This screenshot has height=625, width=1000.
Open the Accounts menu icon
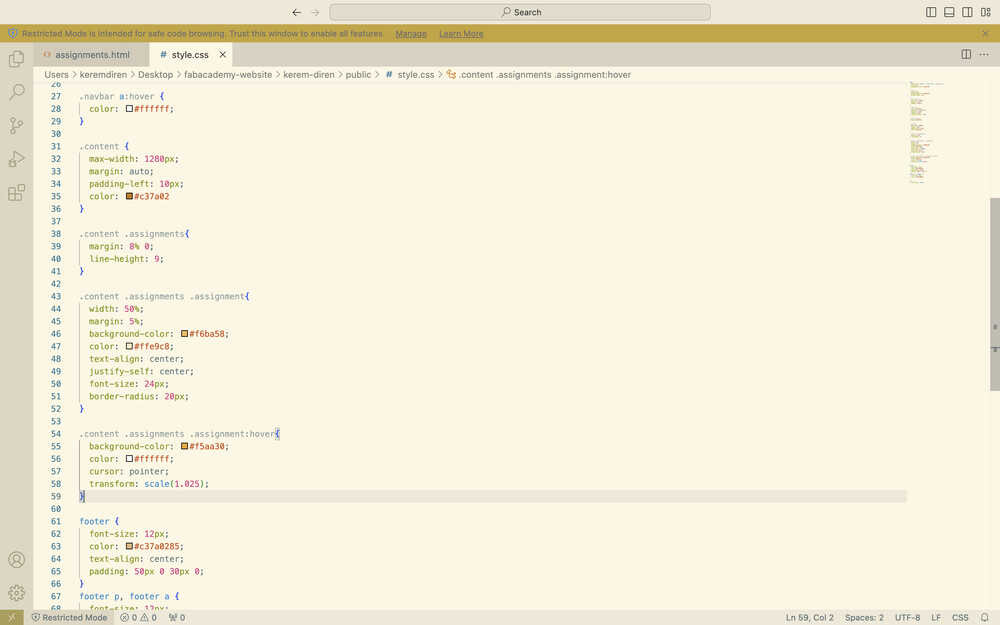[x=17, y=559]
